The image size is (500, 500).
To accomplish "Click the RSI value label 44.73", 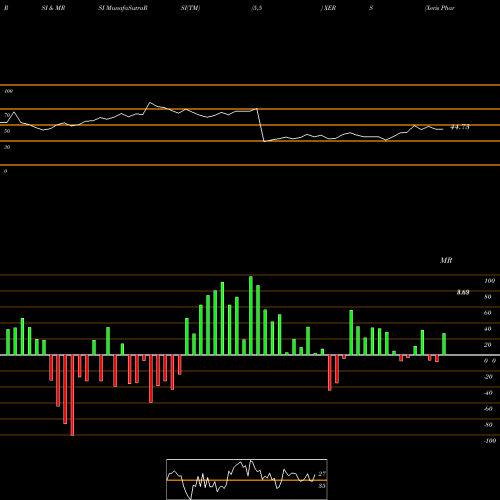I will (x=460, y=127).
